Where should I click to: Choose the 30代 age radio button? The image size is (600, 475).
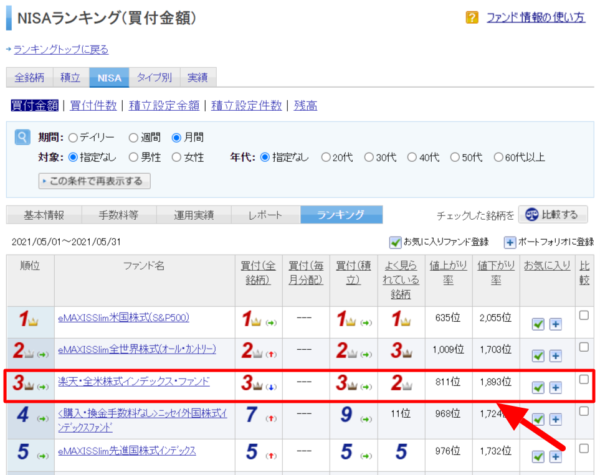point(369,157)
